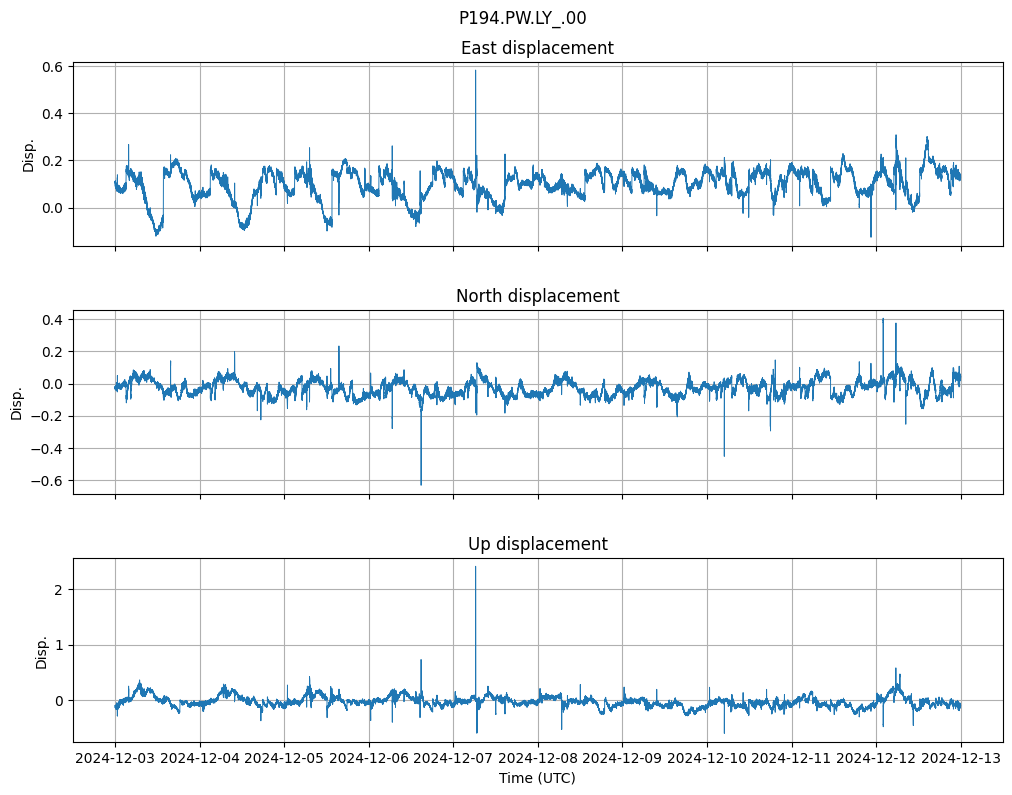Screen dimensions: 1012x795
Task: Click the 2024-12-10 date tick label
Action: 708,758
